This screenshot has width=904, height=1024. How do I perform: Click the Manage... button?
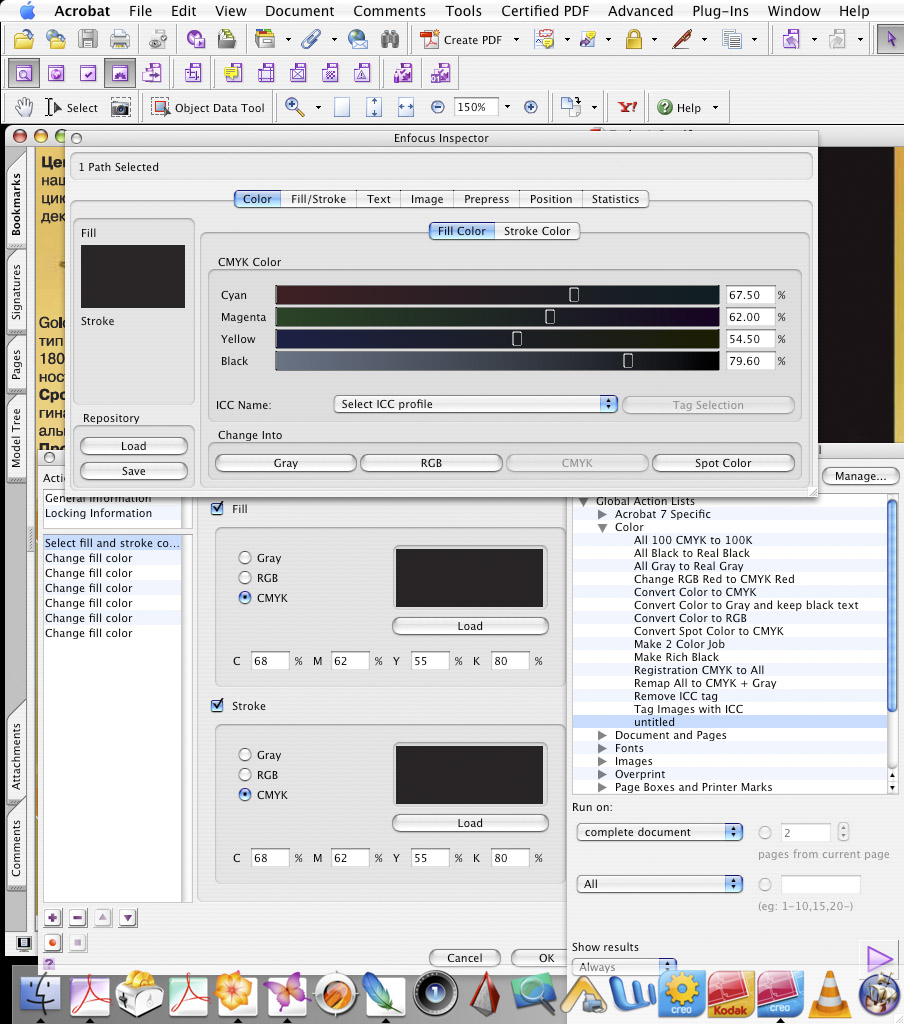point(860,476)
